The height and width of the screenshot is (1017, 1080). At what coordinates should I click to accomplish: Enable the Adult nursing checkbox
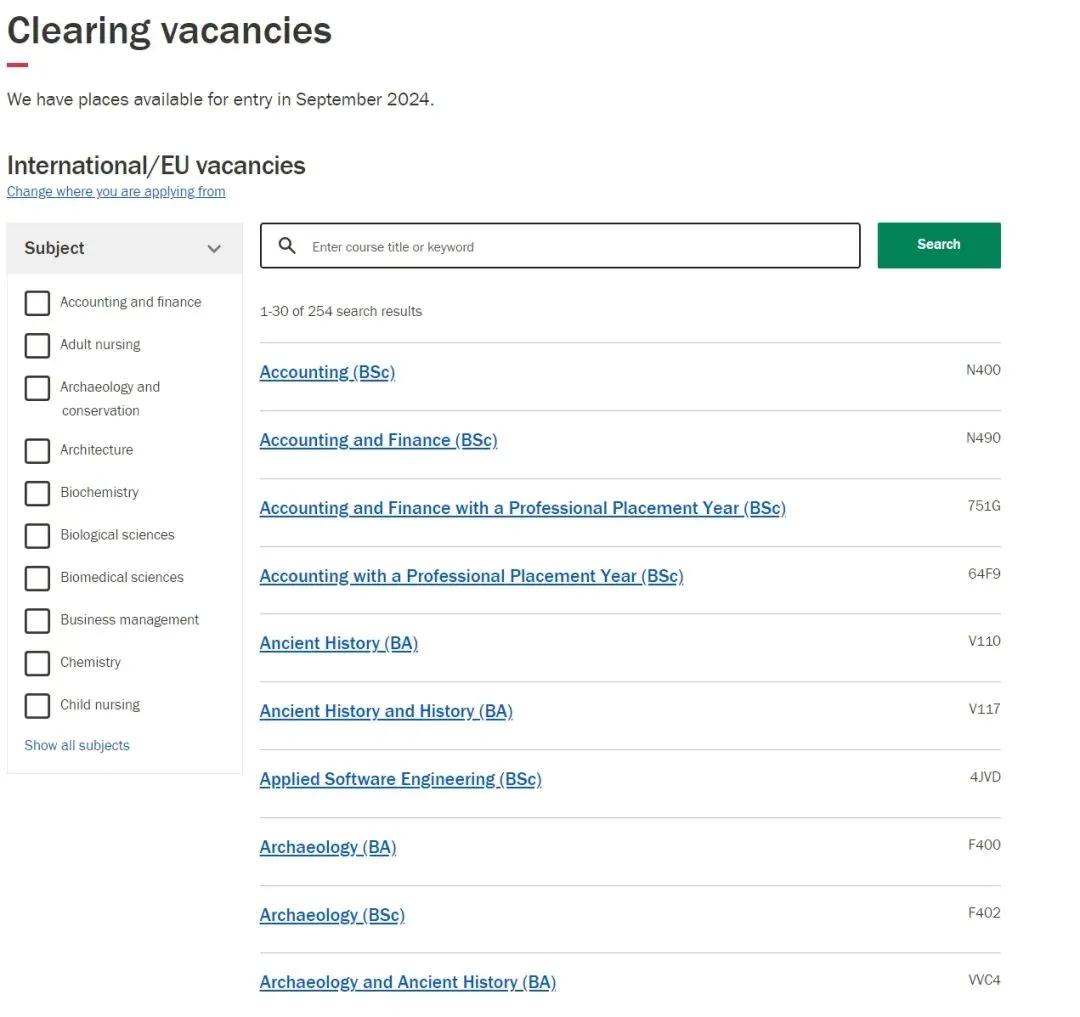[37, 345]
